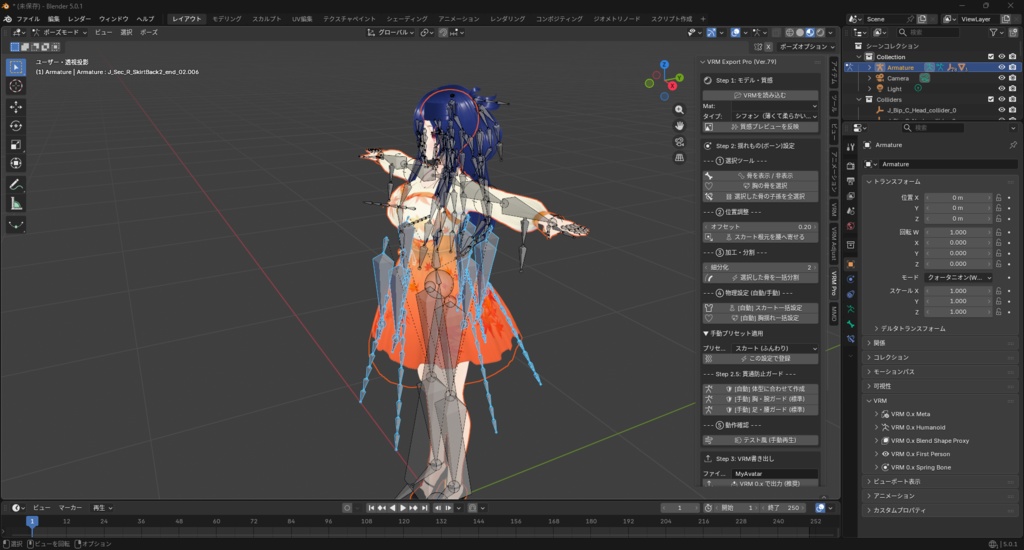Open the Pose Mode dropdown
This screenshot has width=1024, height=550.
click(x=59, y=32)
